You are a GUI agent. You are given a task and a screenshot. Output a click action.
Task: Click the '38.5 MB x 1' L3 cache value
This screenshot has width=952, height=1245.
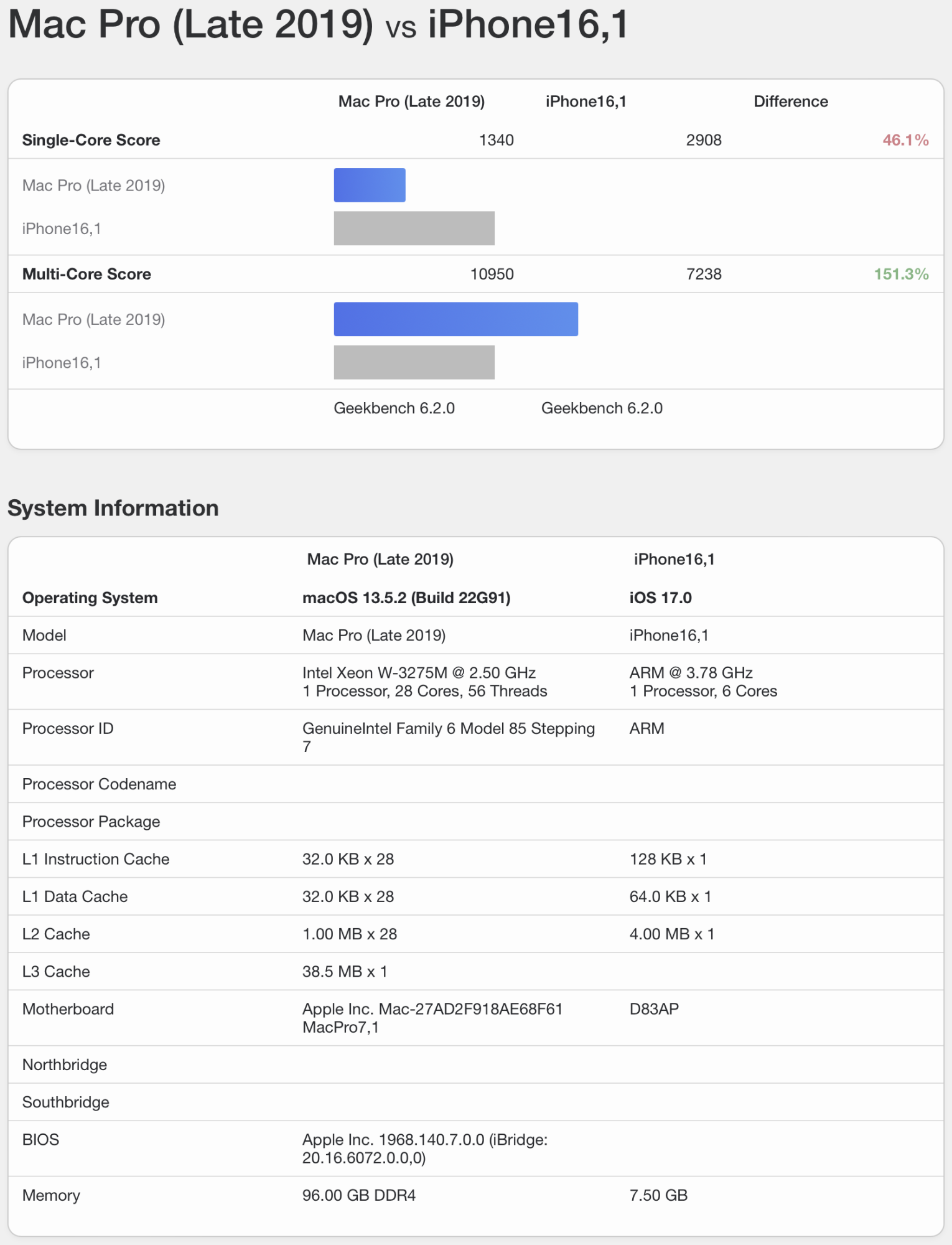pyautogui.click(x=345, y=971)
